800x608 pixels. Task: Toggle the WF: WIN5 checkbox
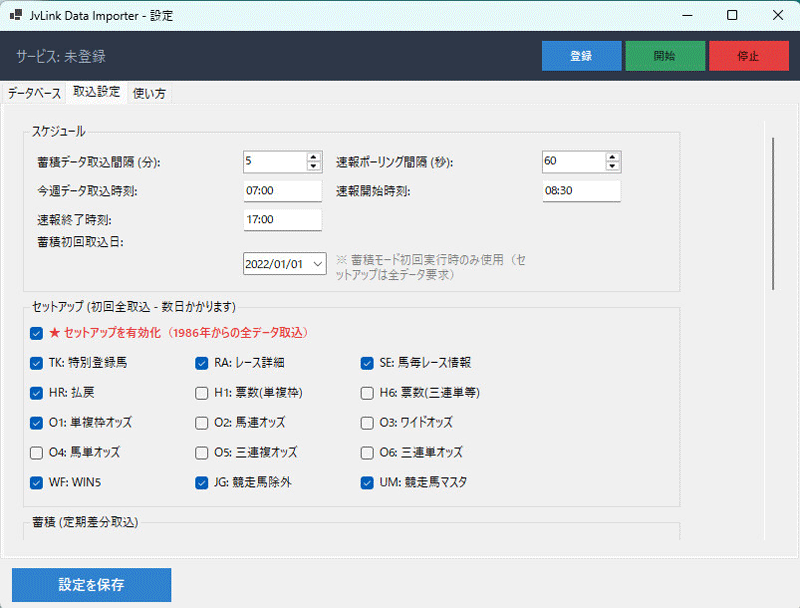(37, 483)
